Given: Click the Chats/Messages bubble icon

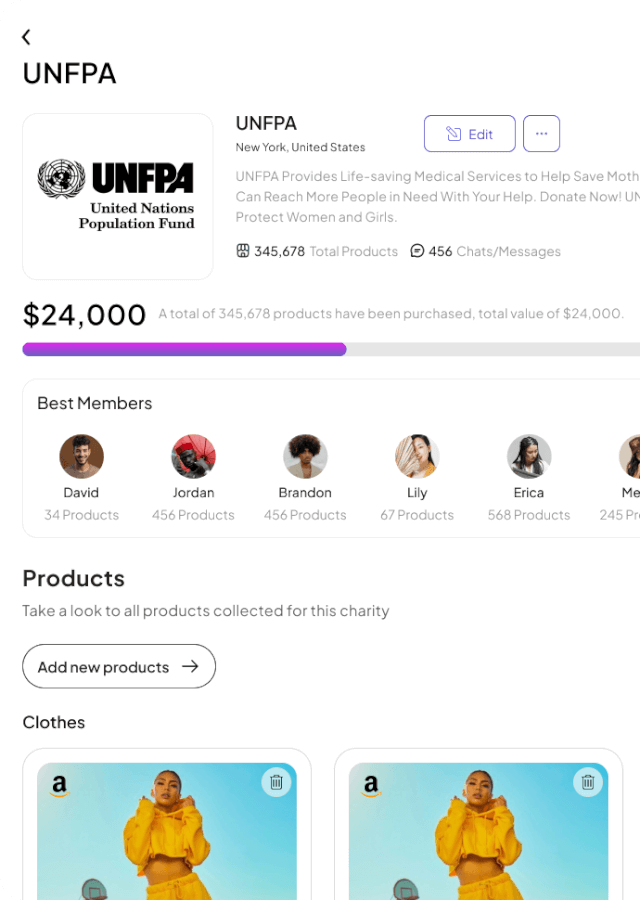Looking at the screenshot, I should [417, 251].
